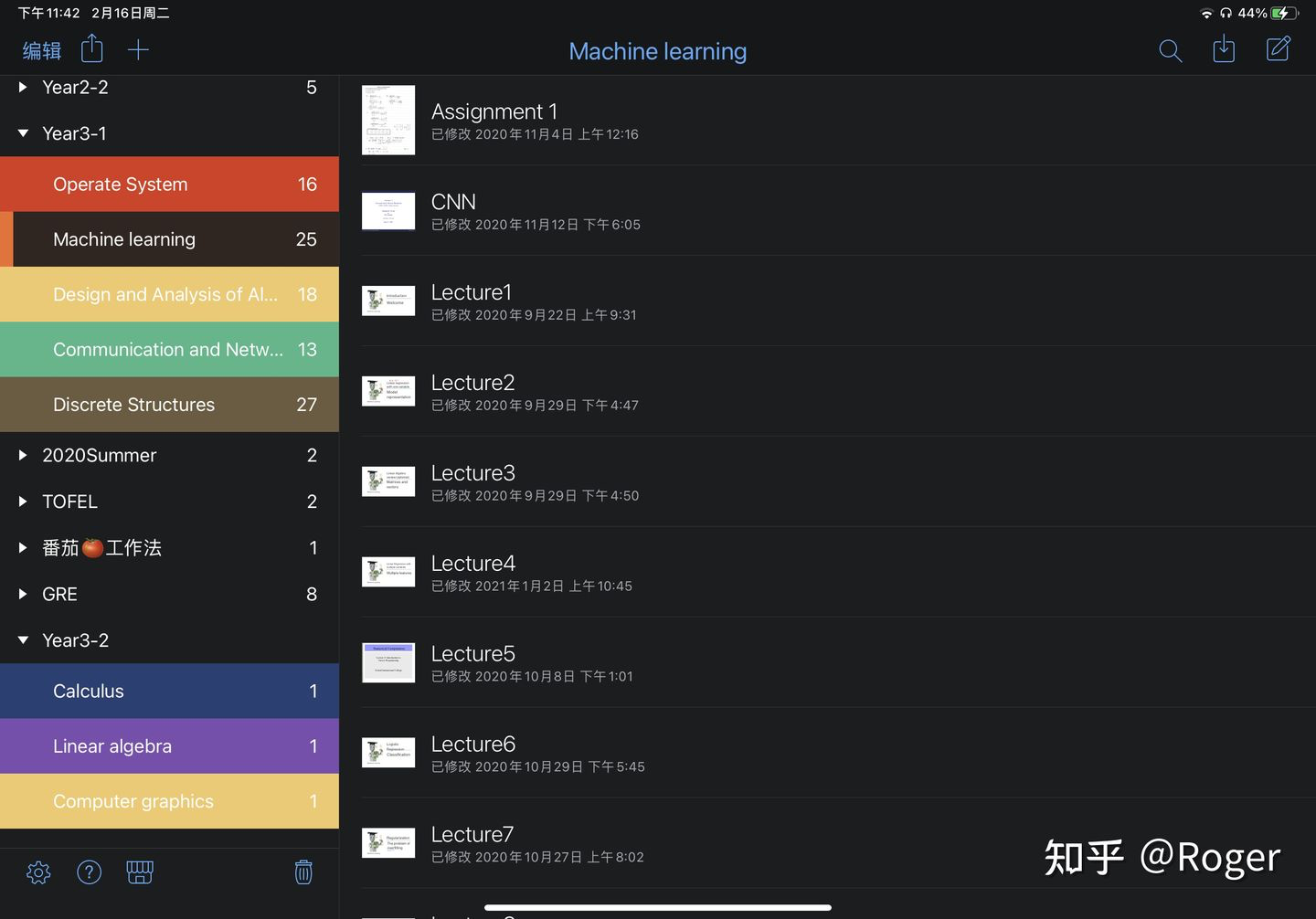
Task: Open the Lecture4 thumbnail
Action: click(388, 572)
